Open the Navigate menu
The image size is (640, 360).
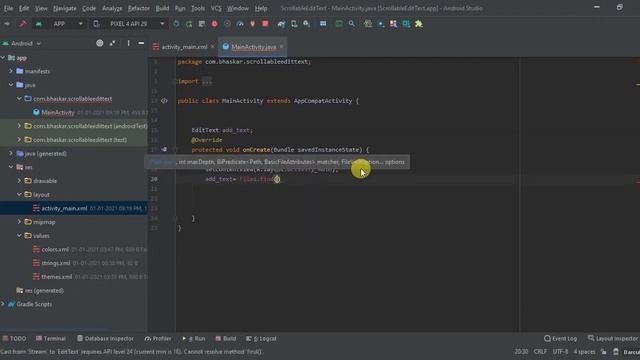(x=64, y=8)
